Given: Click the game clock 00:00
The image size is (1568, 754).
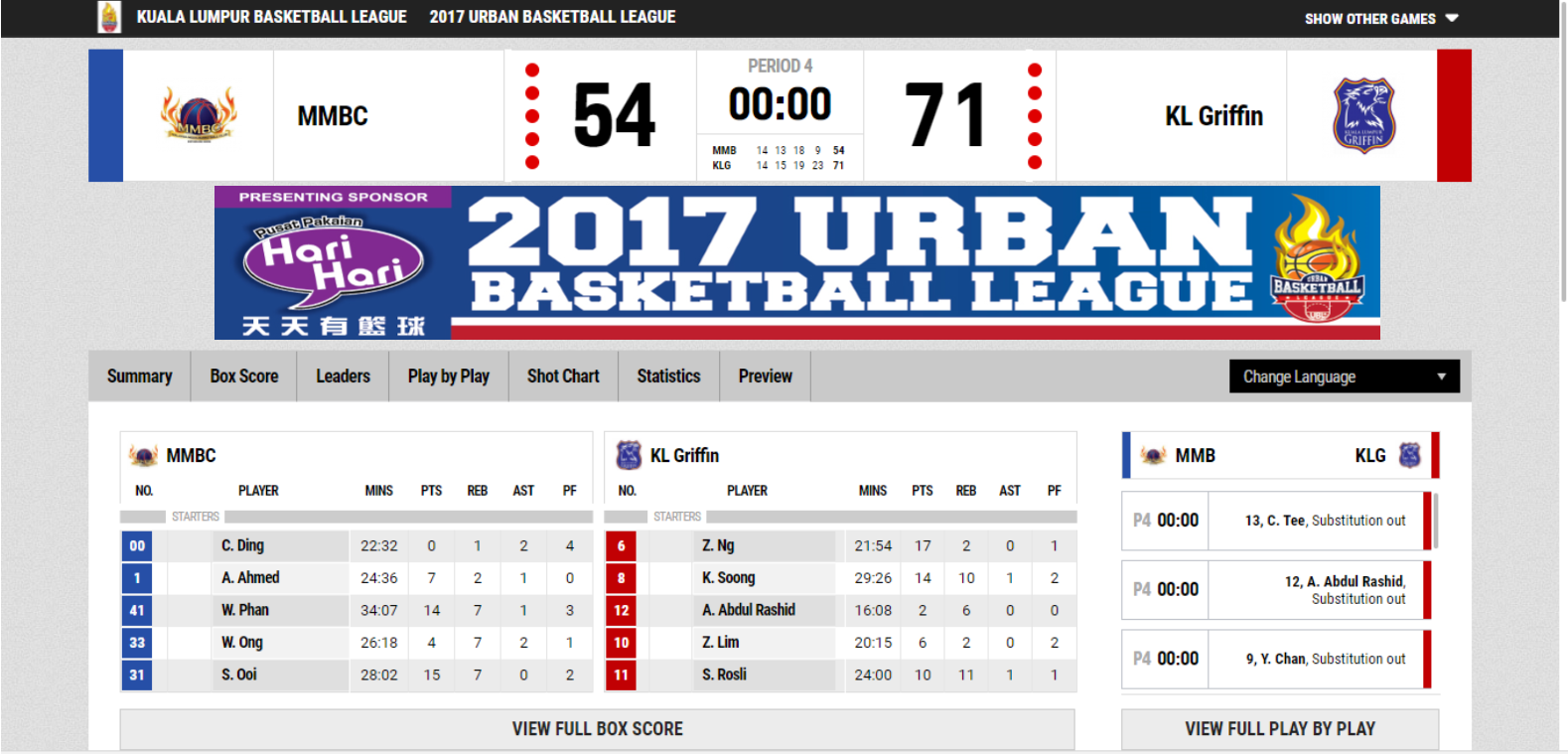Looking at the screenshot, I should tap(780, 104).
